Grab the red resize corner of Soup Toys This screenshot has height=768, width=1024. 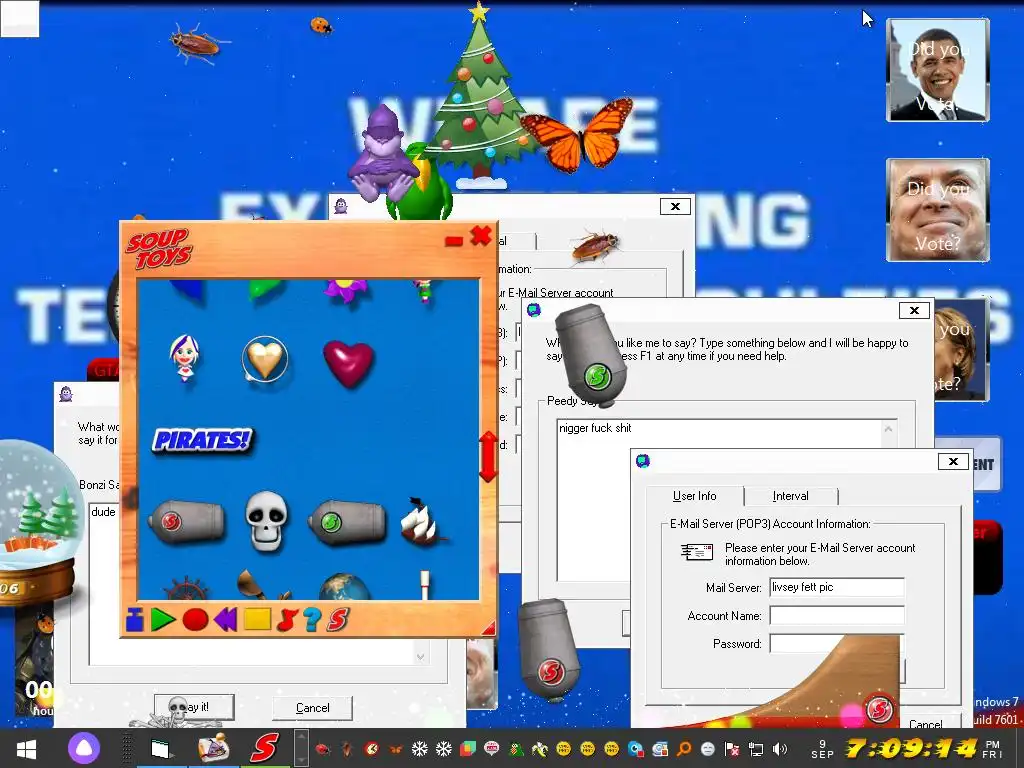click(487, 628)
